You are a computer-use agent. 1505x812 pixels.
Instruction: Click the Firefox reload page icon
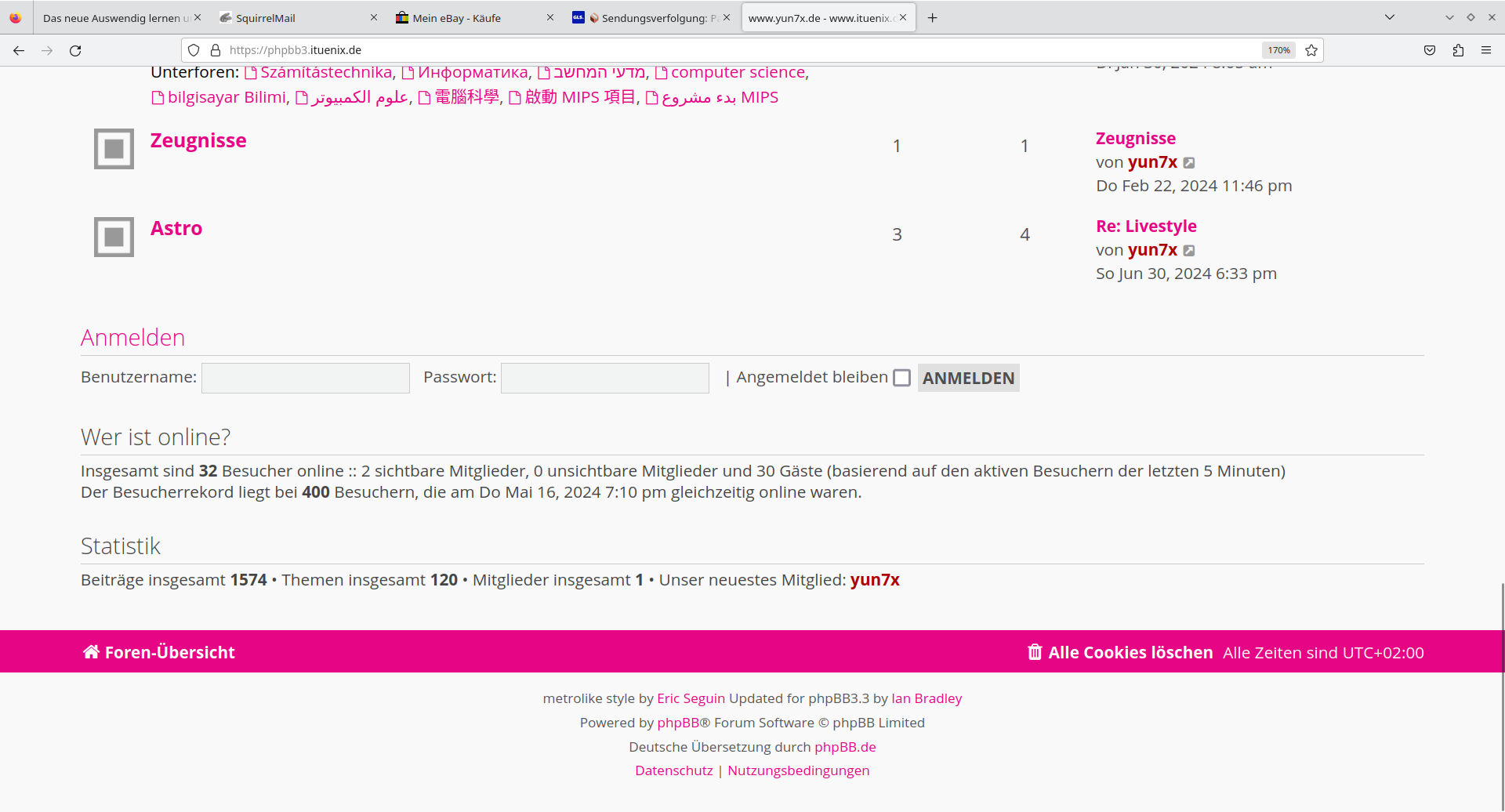tap(75, 50)
